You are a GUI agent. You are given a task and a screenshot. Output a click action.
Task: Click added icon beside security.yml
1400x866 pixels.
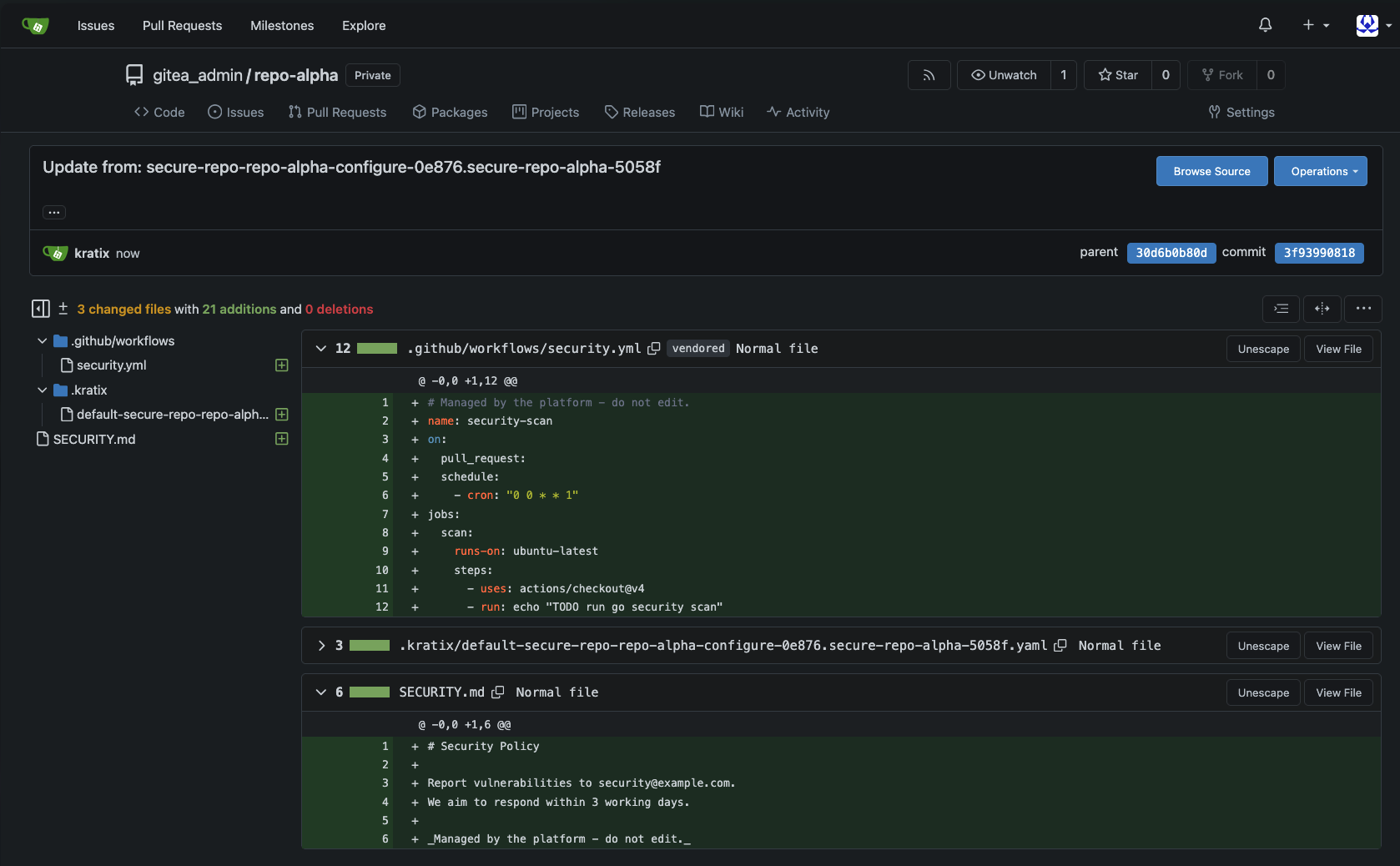282,365
